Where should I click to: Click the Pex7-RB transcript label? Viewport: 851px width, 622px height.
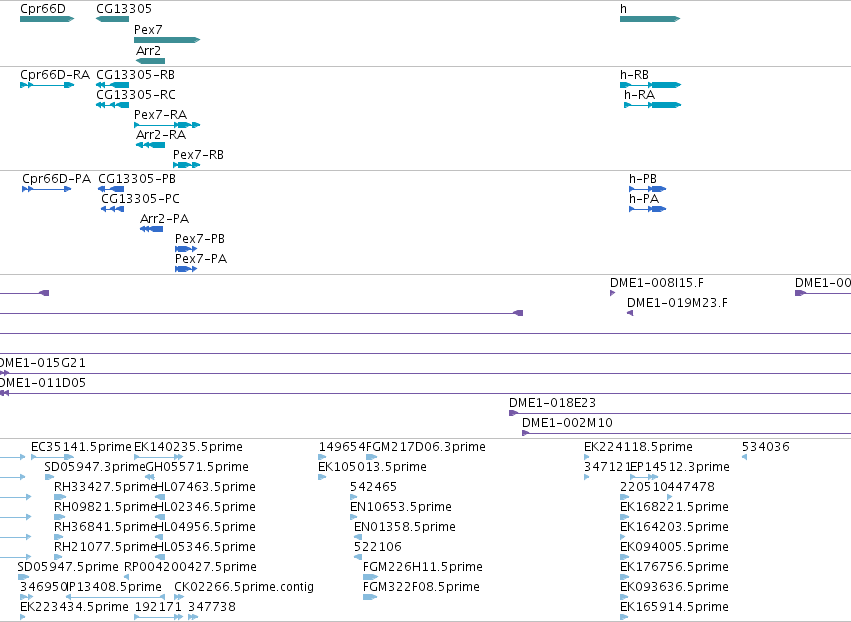tap(198, 155)
